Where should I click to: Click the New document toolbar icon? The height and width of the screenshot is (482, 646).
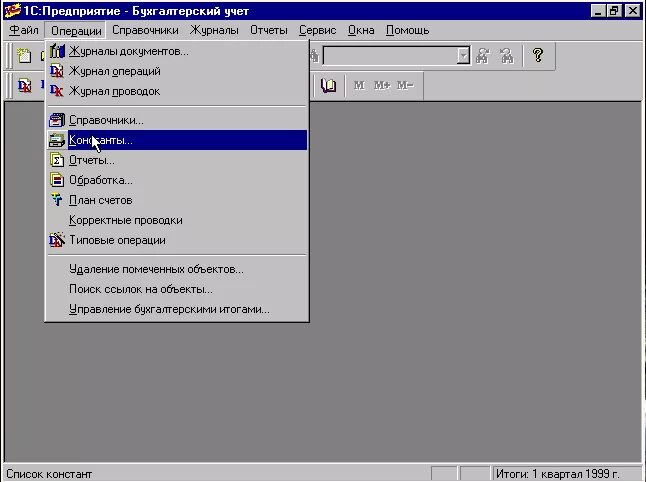[x=24, y=55]
